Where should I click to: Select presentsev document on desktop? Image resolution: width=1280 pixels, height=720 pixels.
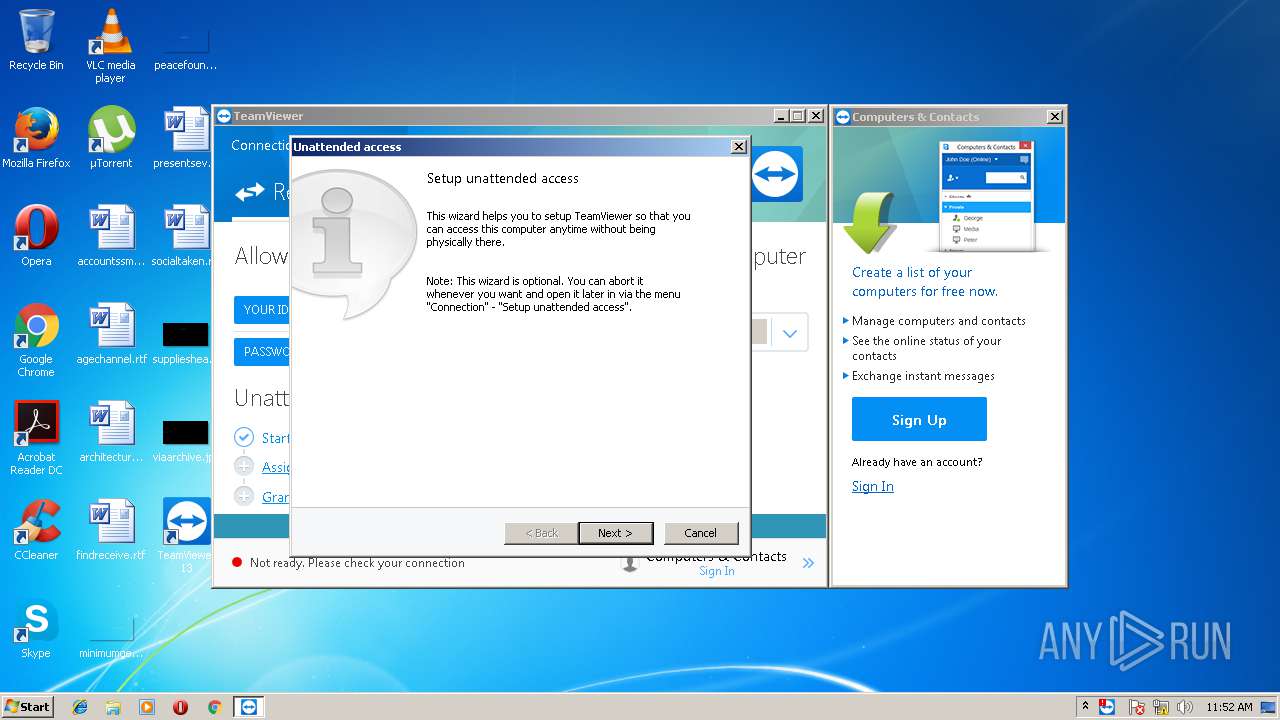[186, 138]
